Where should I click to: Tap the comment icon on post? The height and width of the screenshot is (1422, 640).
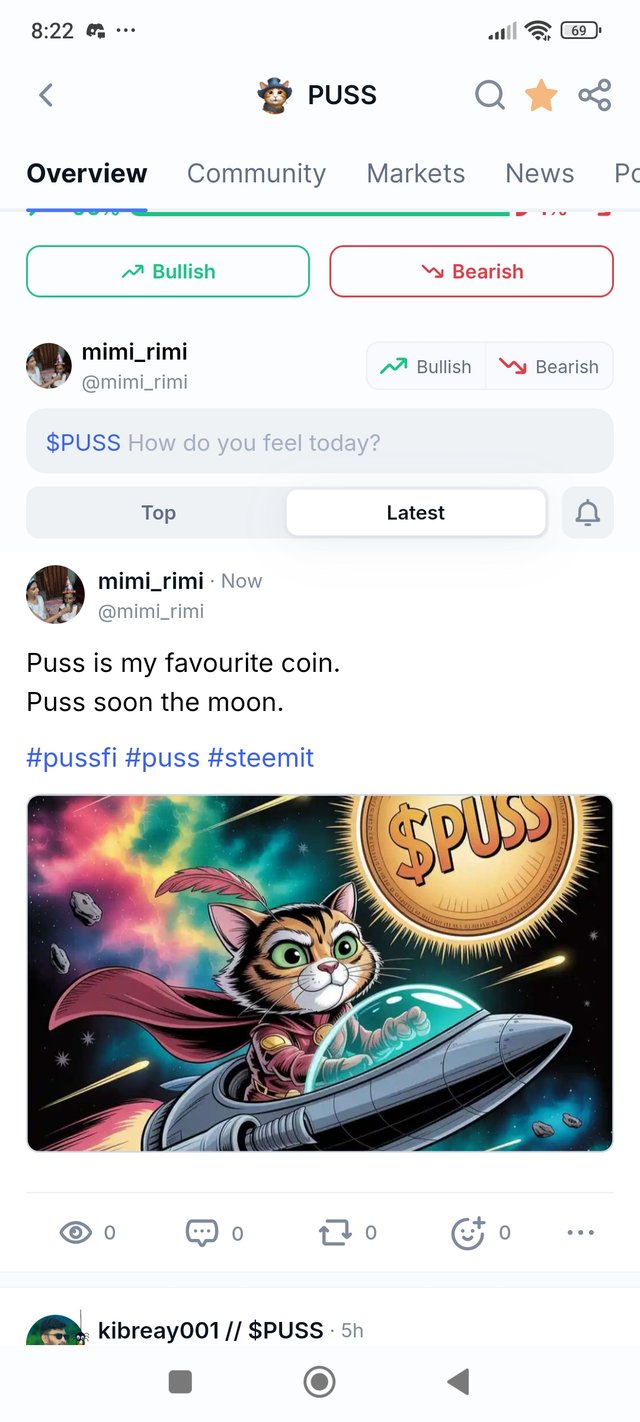(x=202, y=1232)
